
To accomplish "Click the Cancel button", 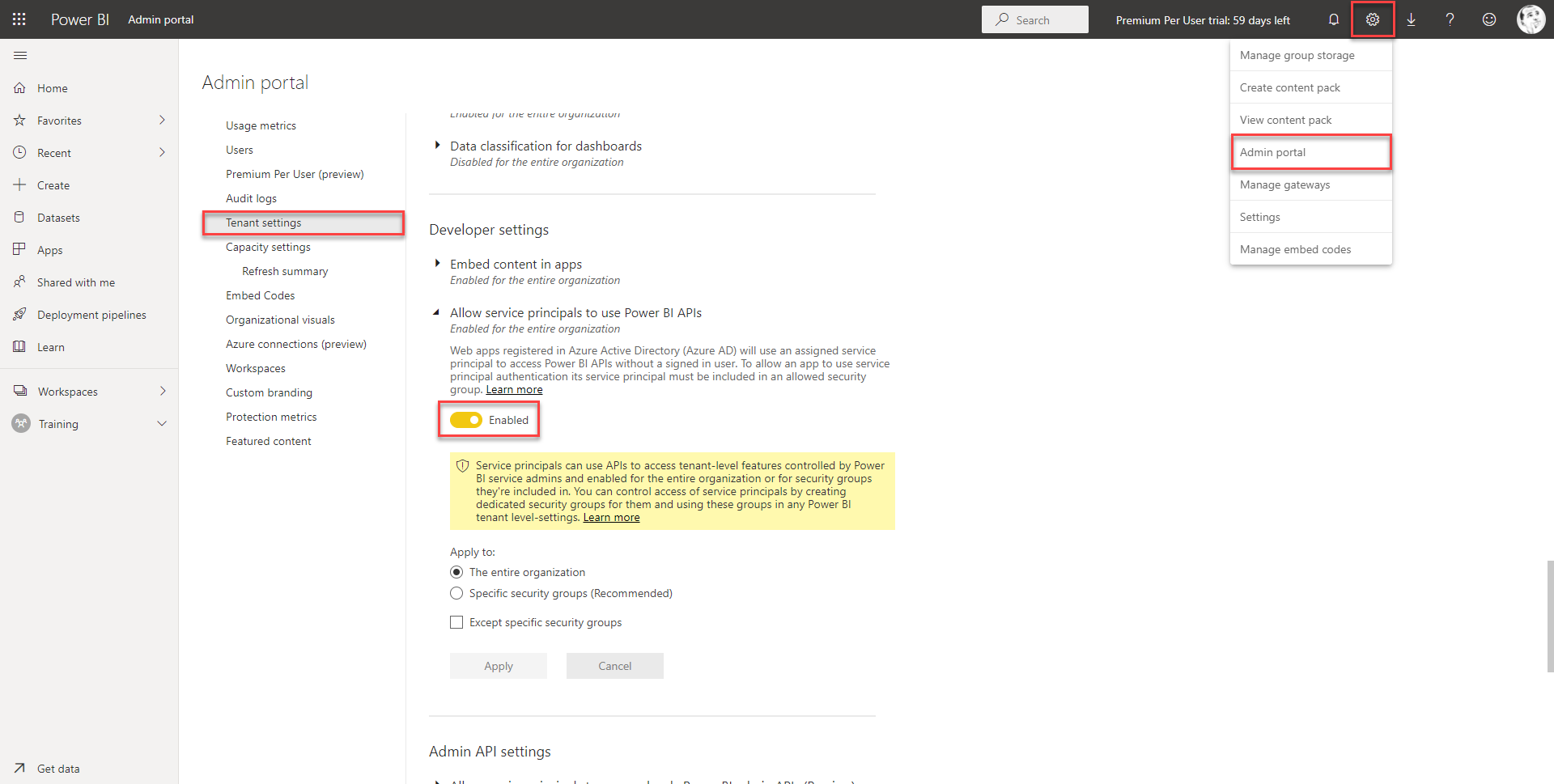I will [615, 666].
